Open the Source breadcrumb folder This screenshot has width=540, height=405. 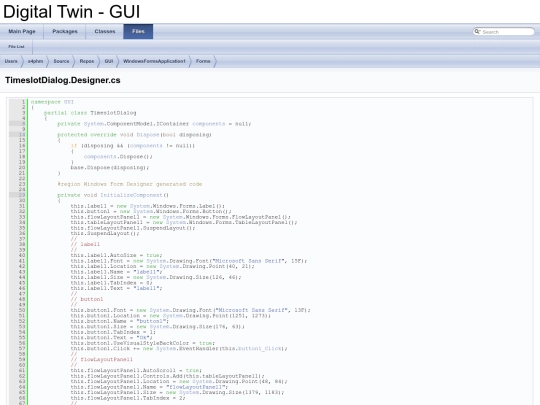tap(61, 61)
